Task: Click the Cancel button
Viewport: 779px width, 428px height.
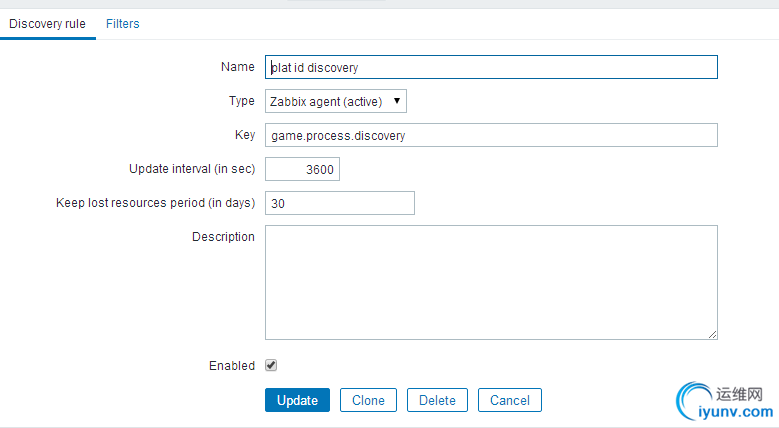Action: [x=510, y=400]
